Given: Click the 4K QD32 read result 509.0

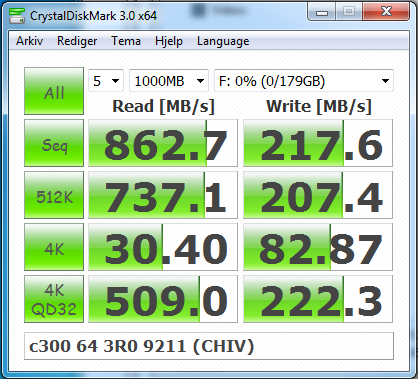Looking at the screenshot, I should point(163,299).
